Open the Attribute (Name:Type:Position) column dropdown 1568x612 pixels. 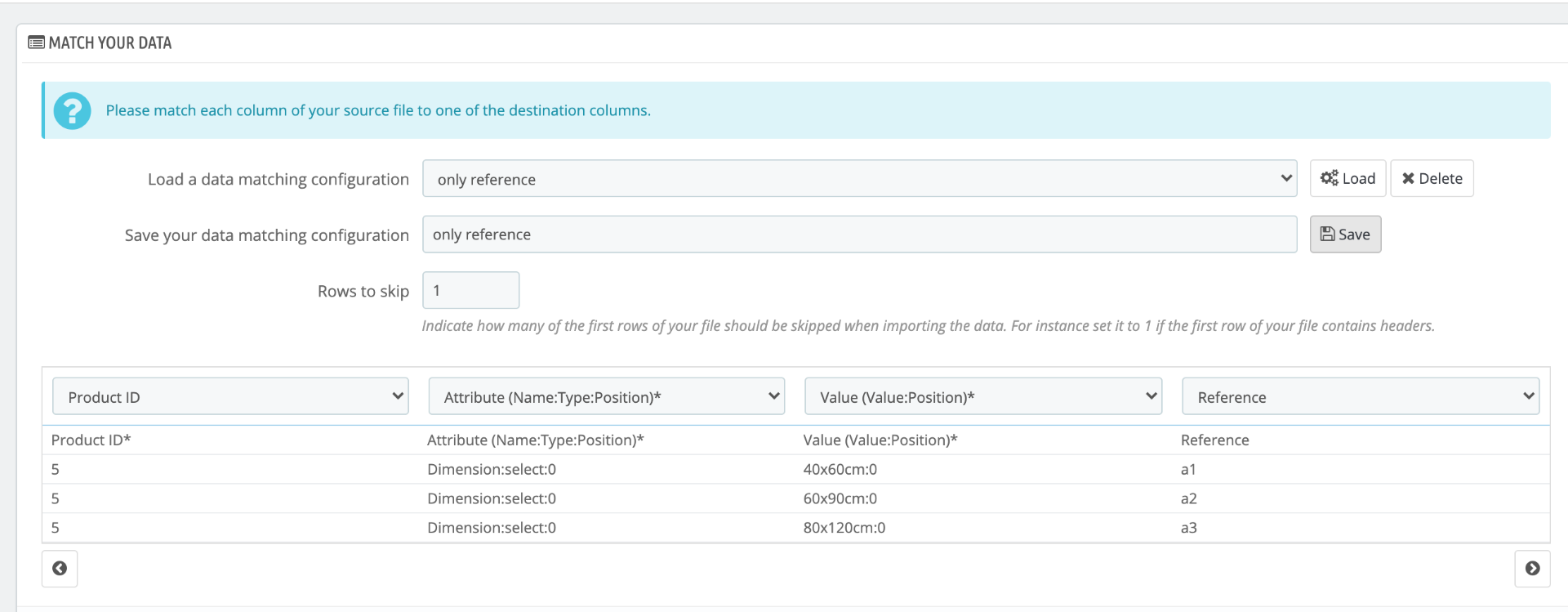pos(606,397)
